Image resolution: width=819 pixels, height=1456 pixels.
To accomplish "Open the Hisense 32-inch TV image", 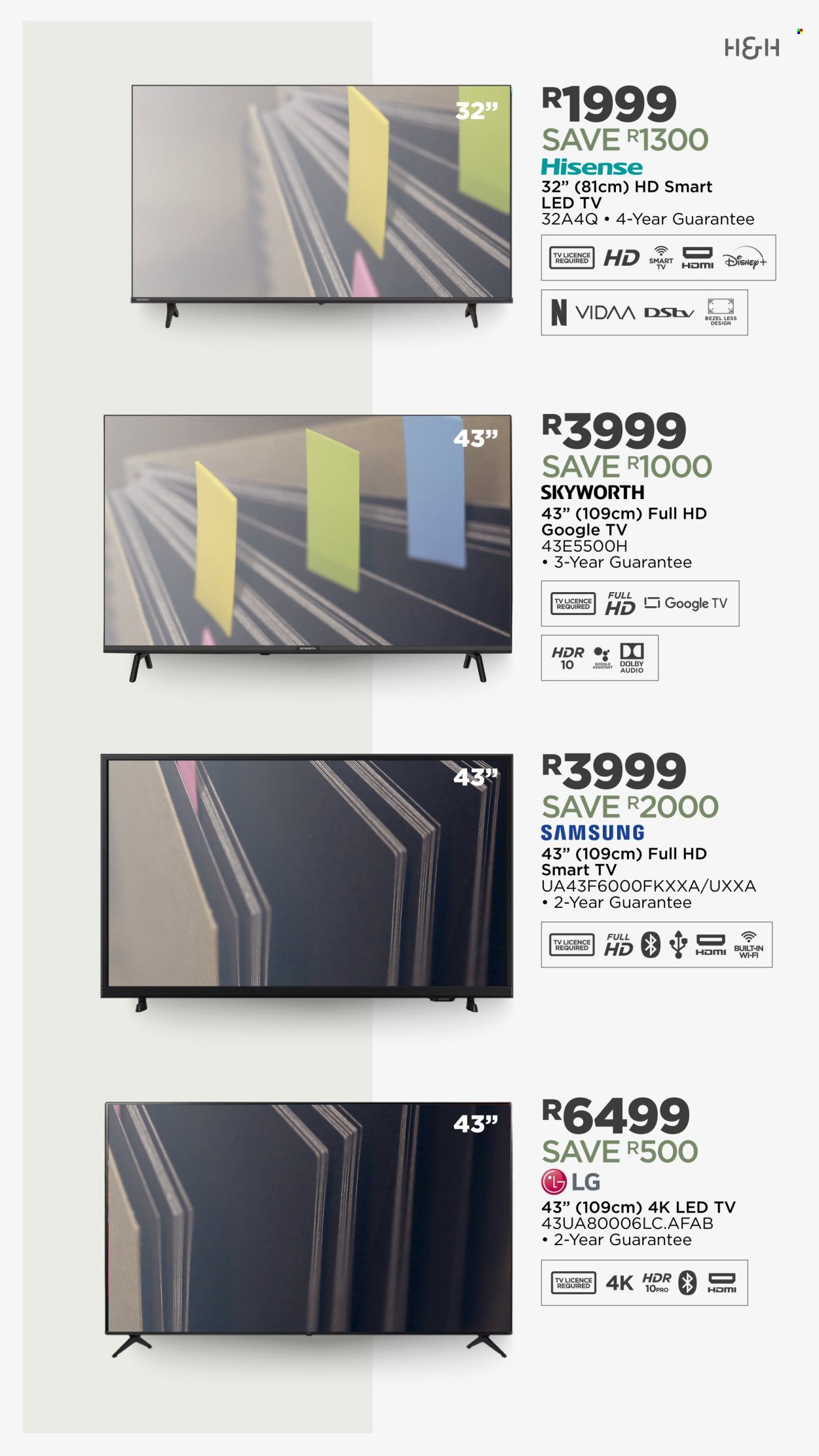I will point(321,206).
